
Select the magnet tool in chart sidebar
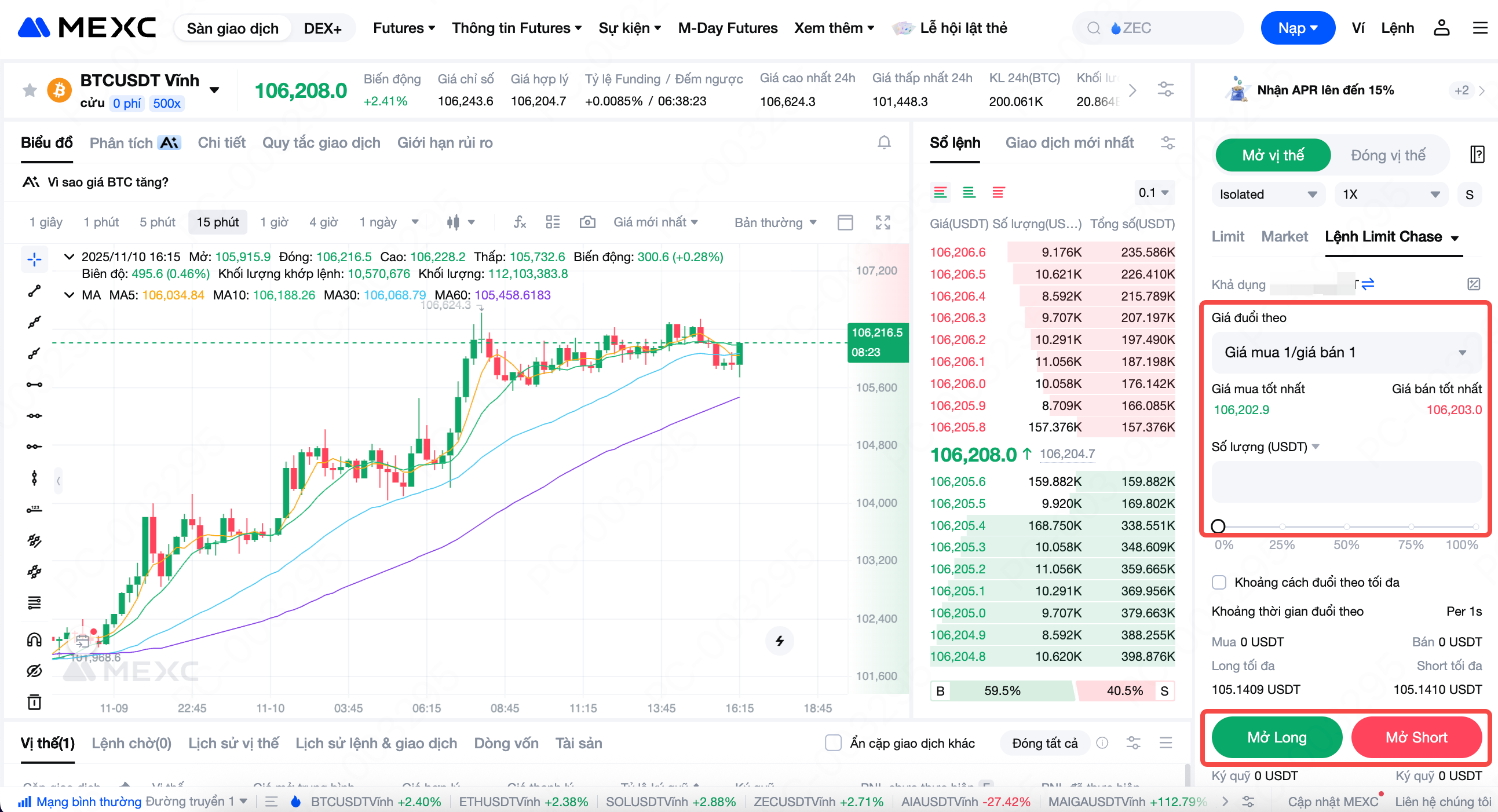tap(34, 640)
